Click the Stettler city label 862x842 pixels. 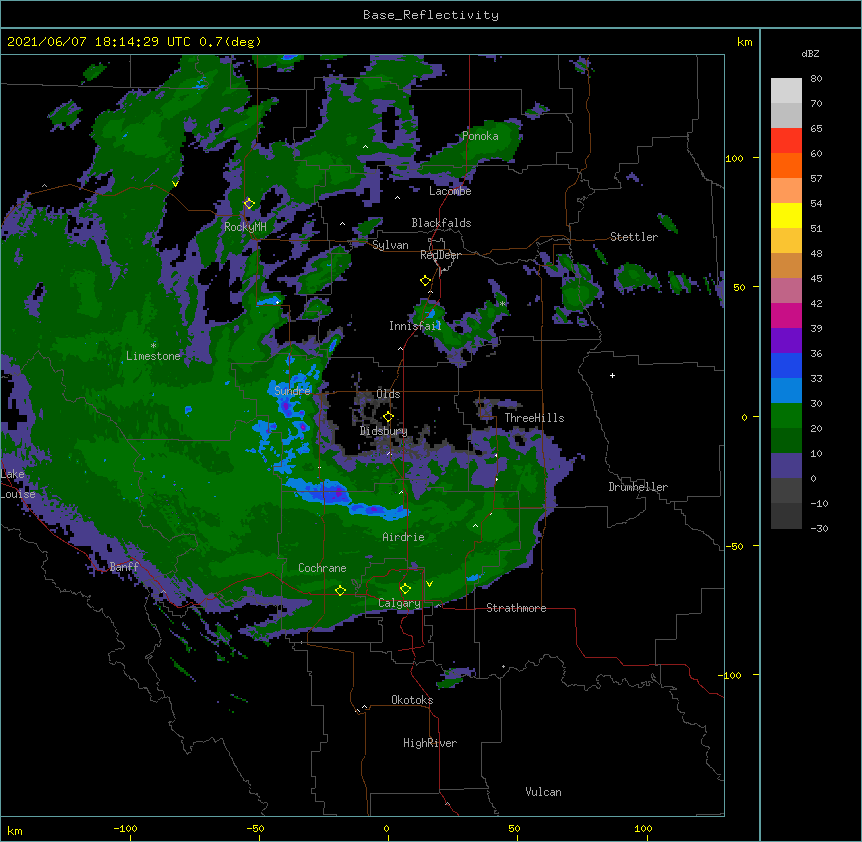click(x=634, y=237)
